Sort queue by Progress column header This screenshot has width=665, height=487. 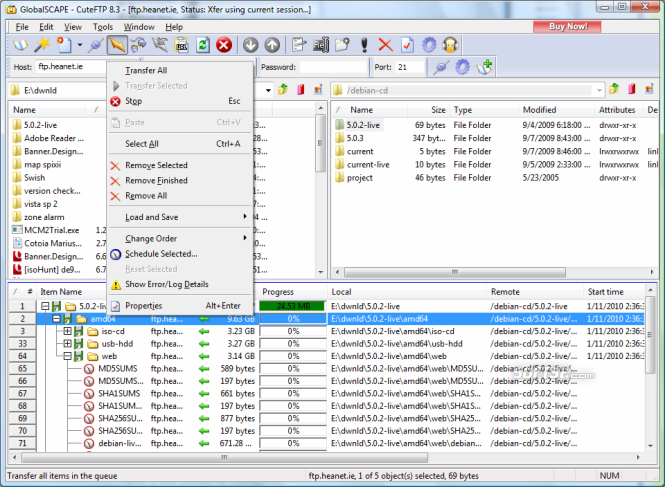293,292
